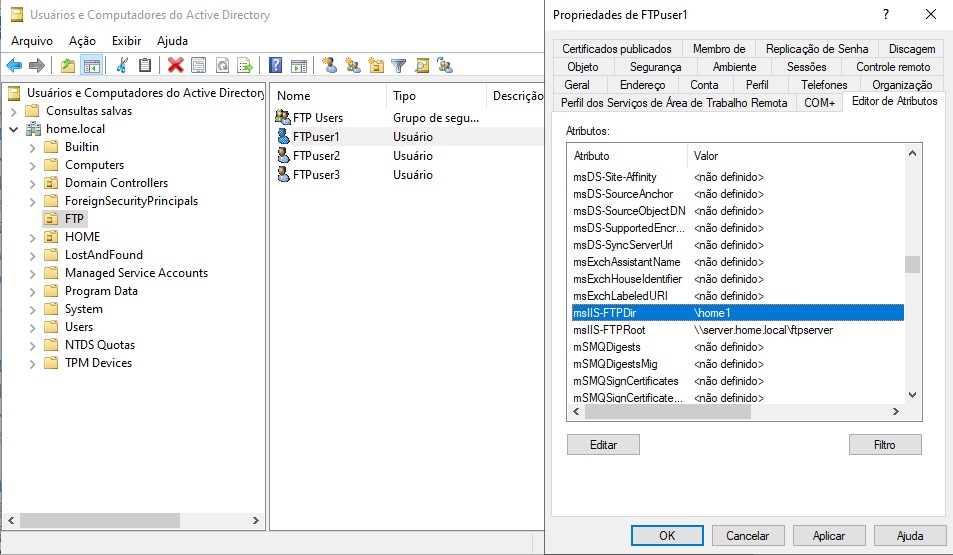Expand the Users container node

click(x=33, y=327)
